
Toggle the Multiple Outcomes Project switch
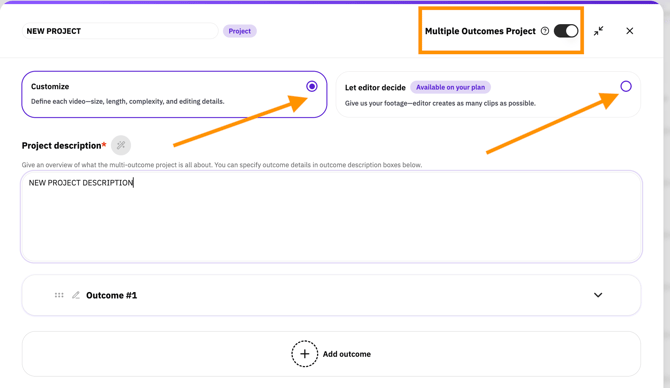coord(566,31)
